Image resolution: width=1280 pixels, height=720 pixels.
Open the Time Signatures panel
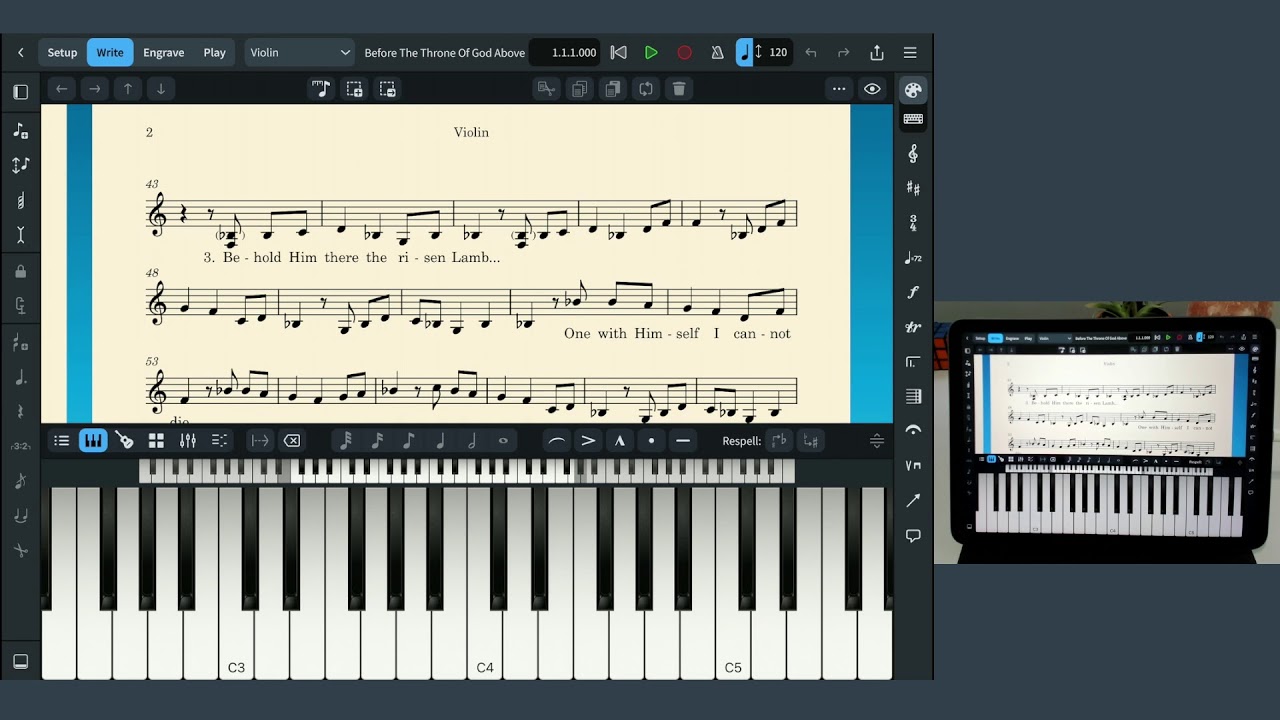coord(913,223)
